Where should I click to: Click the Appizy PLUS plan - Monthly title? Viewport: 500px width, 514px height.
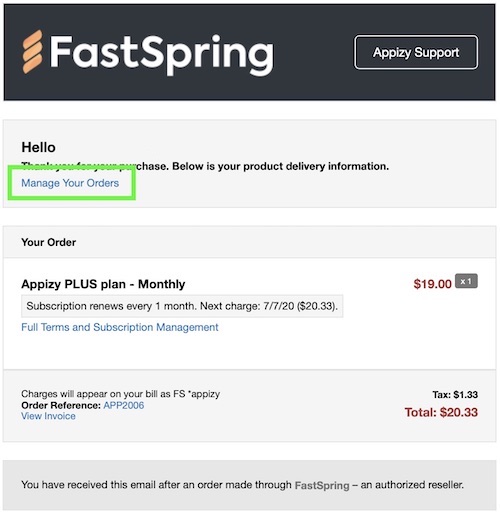[103, 284]
